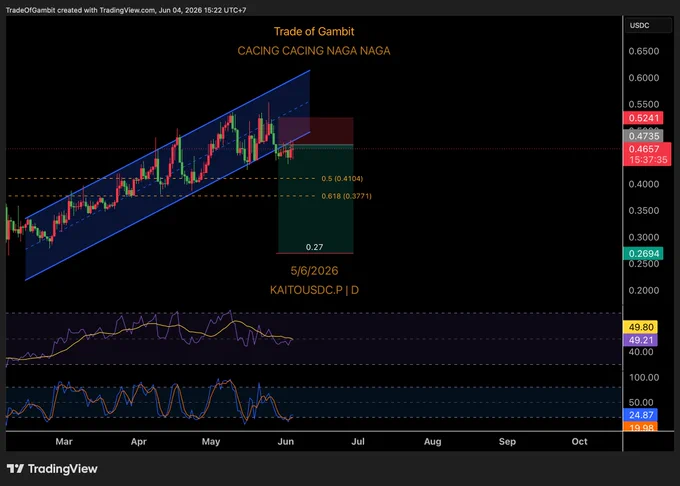Select the "CACING CACING NAGA NAGA" text

tap(314, 51)
